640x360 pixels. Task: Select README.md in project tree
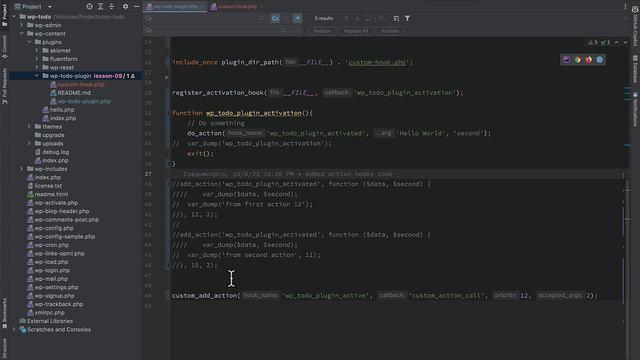tap(74, 93)
